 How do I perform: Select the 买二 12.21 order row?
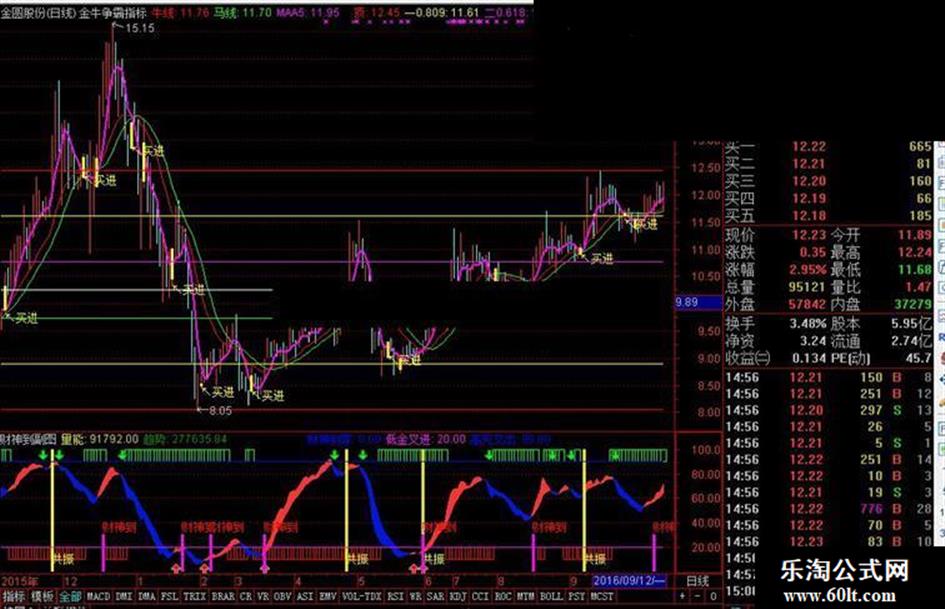tap(828, 164)
